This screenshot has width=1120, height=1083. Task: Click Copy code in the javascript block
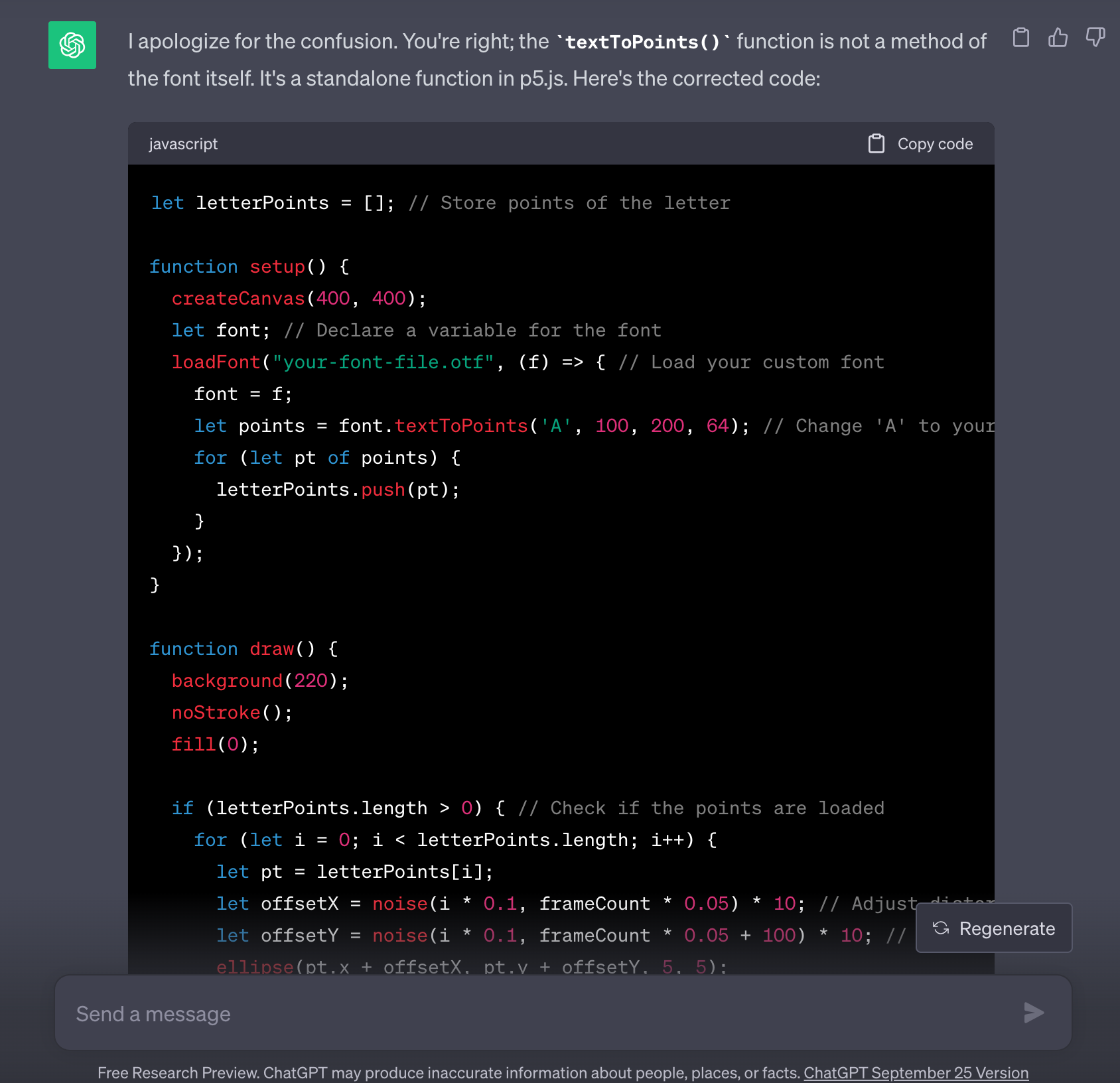(x=921, y=144)
